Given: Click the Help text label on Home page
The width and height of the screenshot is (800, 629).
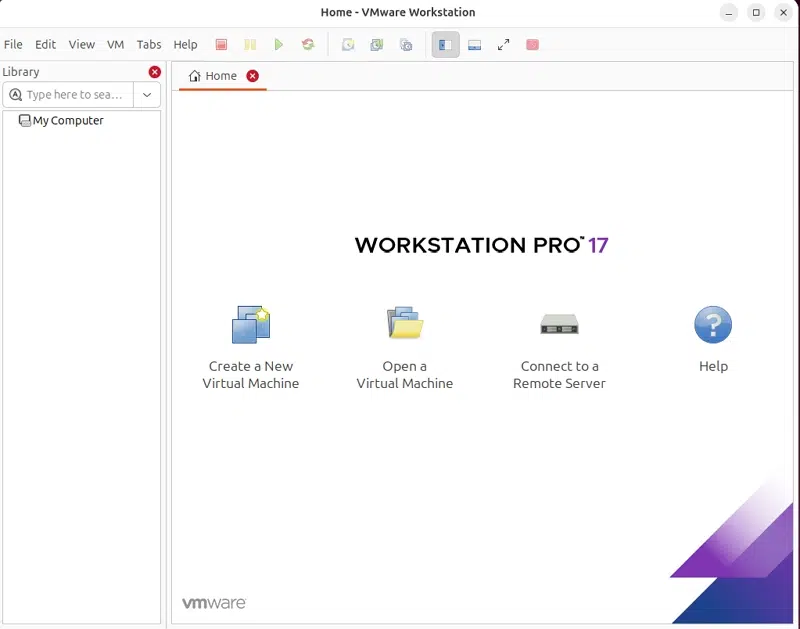Looking at the screenshot, I should point(713,366).
